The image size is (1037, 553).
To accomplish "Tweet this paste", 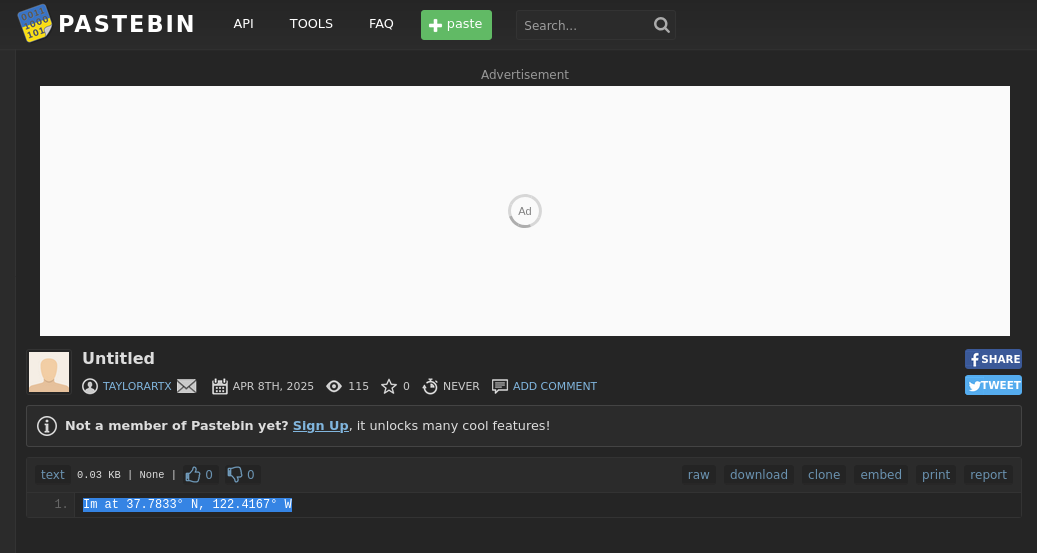I will [993, 385].
